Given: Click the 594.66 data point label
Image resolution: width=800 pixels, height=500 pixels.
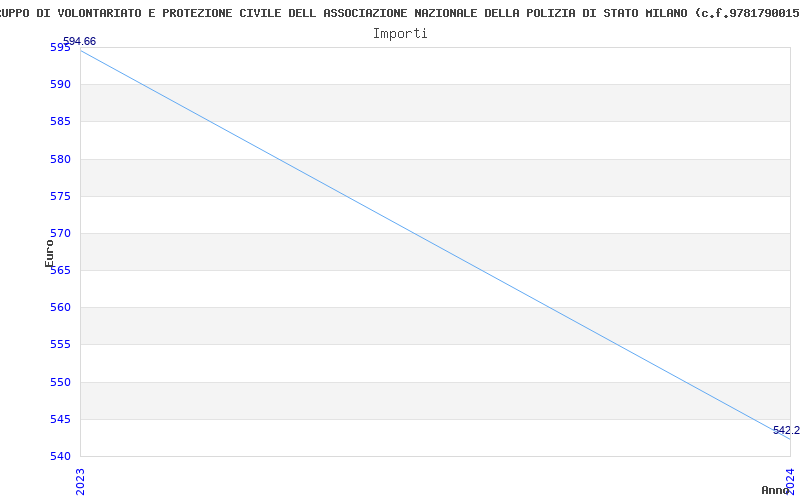Looking at the screenshot, I should [80, 41].
